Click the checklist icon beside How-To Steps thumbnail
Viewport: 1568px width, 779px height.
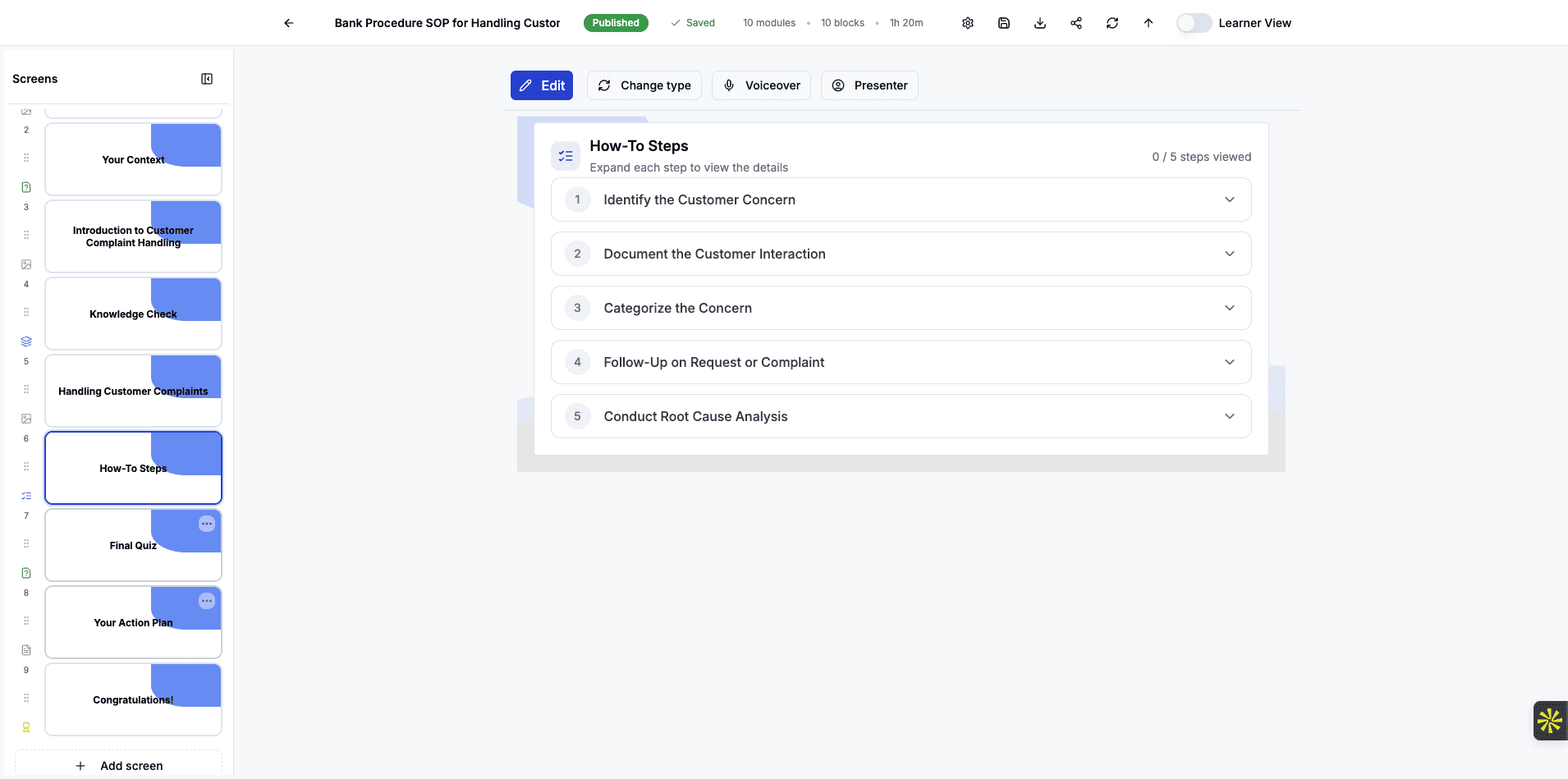click(26, 496)
